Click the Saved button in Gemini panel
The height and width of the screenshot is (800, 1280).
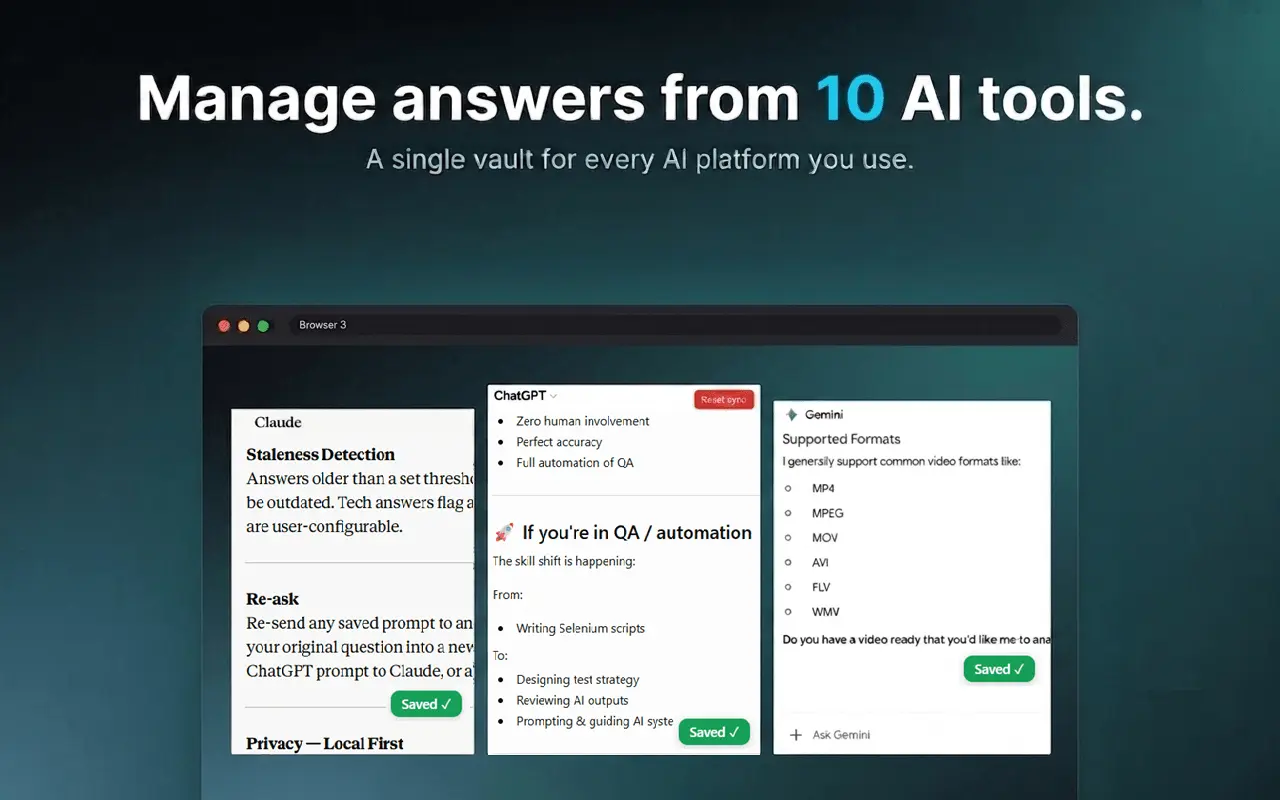point(999,669)
